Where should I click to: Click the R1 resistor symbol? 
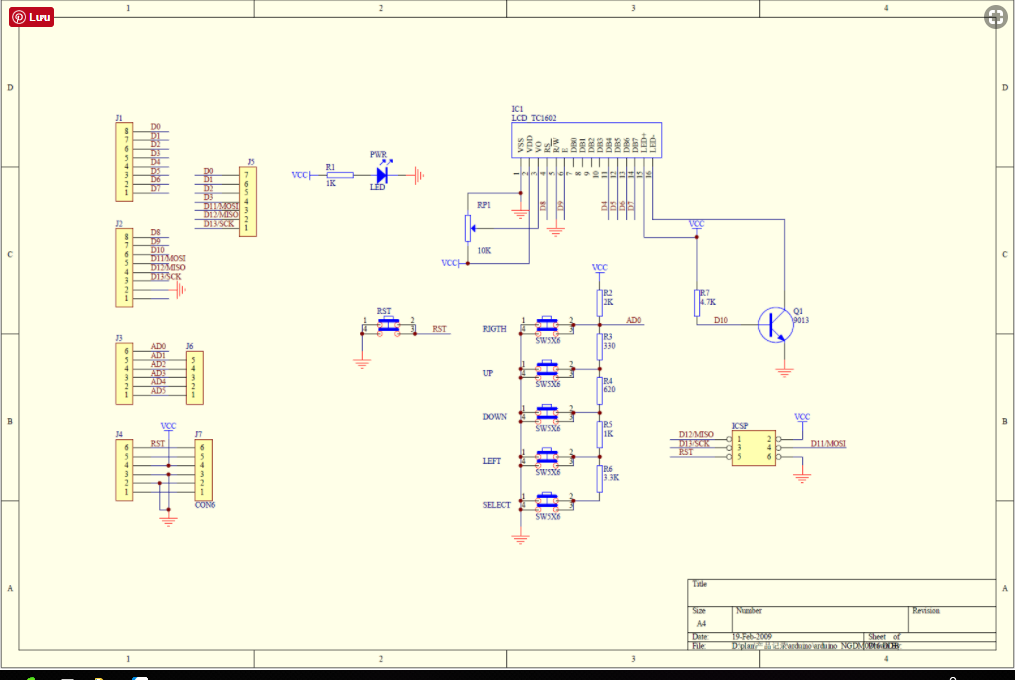pos(340,175)
